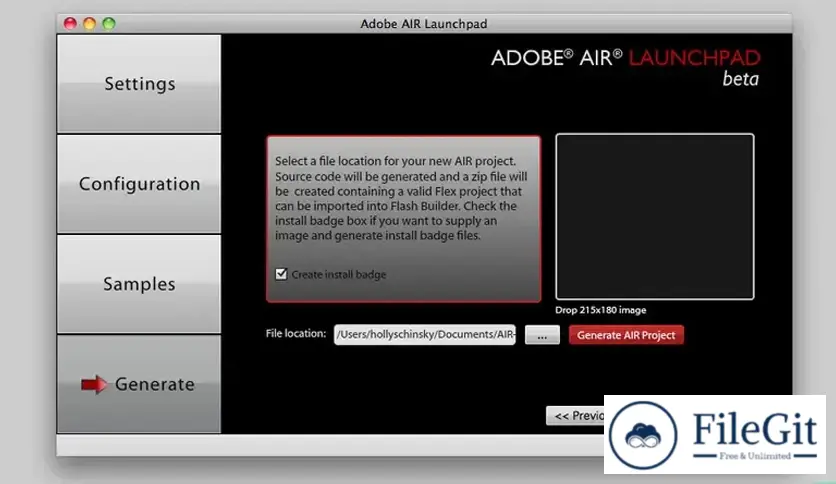Select the Generate section

(139, 384)
